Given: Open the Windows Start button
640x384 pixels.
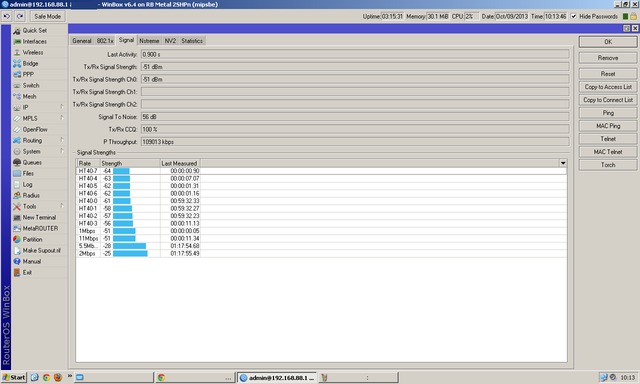Looking at the screenshot, I should [14, 377].
